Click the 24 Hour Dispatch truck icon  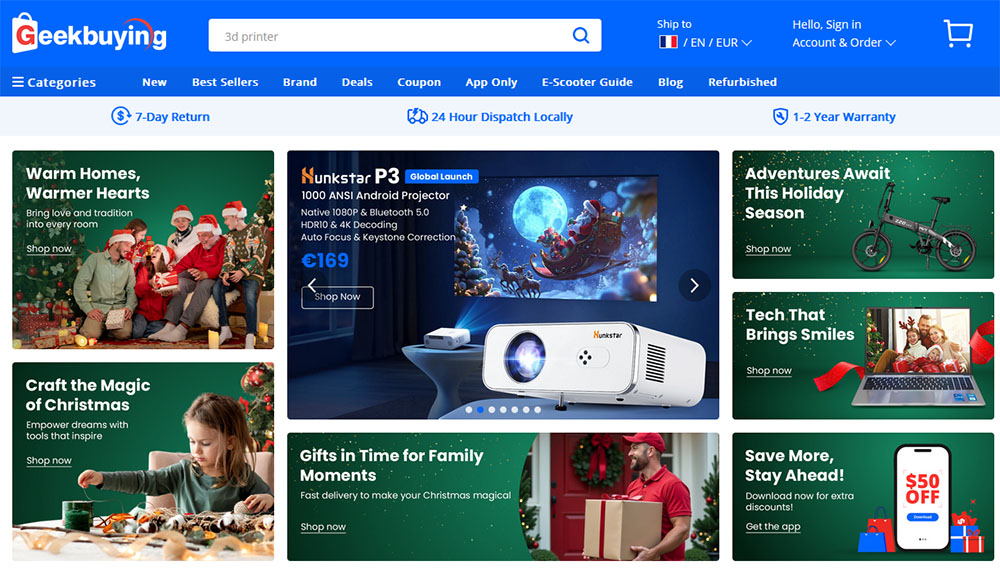click(x=417, y=116)
